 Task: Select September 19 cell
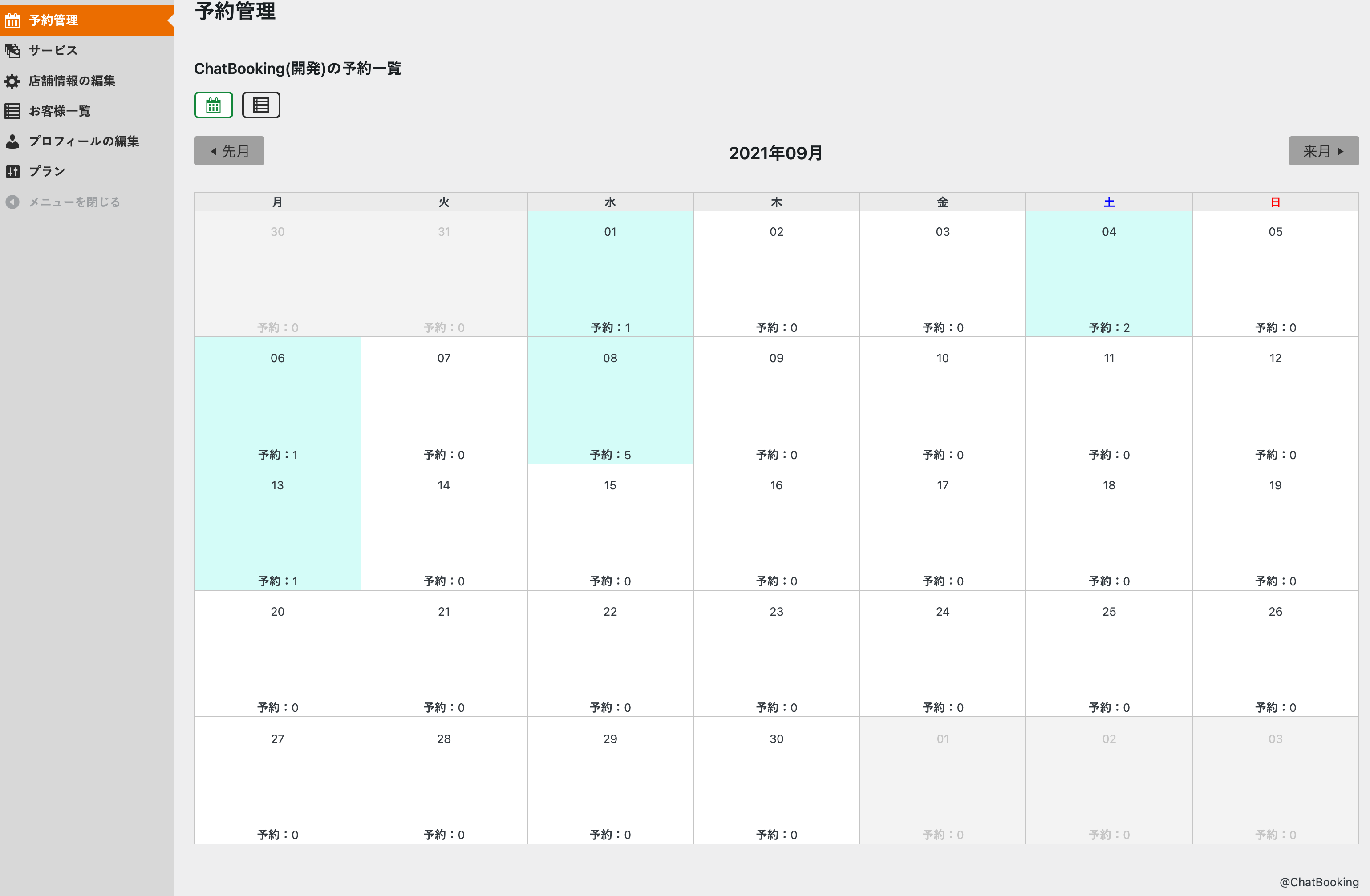[x=1275, y=528]
